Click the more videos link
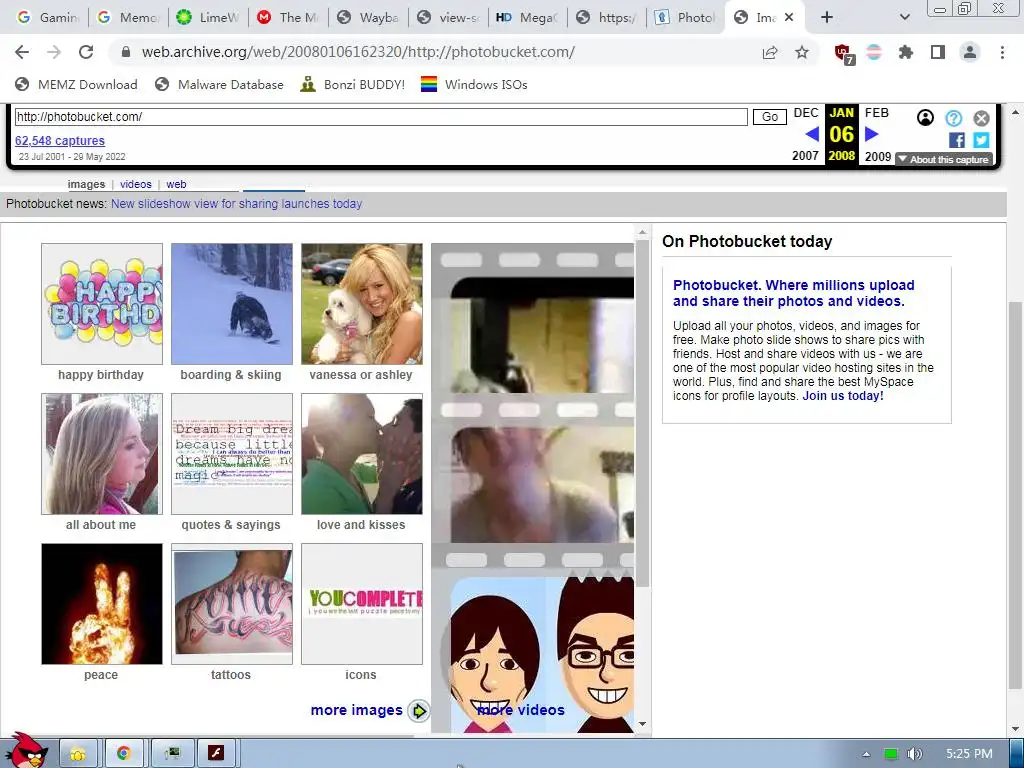The height and width of the screenshot is (768, 1024). point(520,710)
